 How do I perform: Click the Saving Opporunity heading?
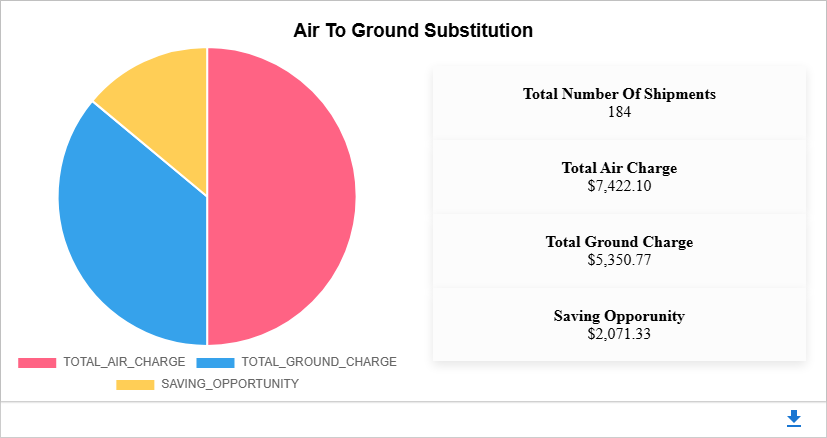click(619, 316)
